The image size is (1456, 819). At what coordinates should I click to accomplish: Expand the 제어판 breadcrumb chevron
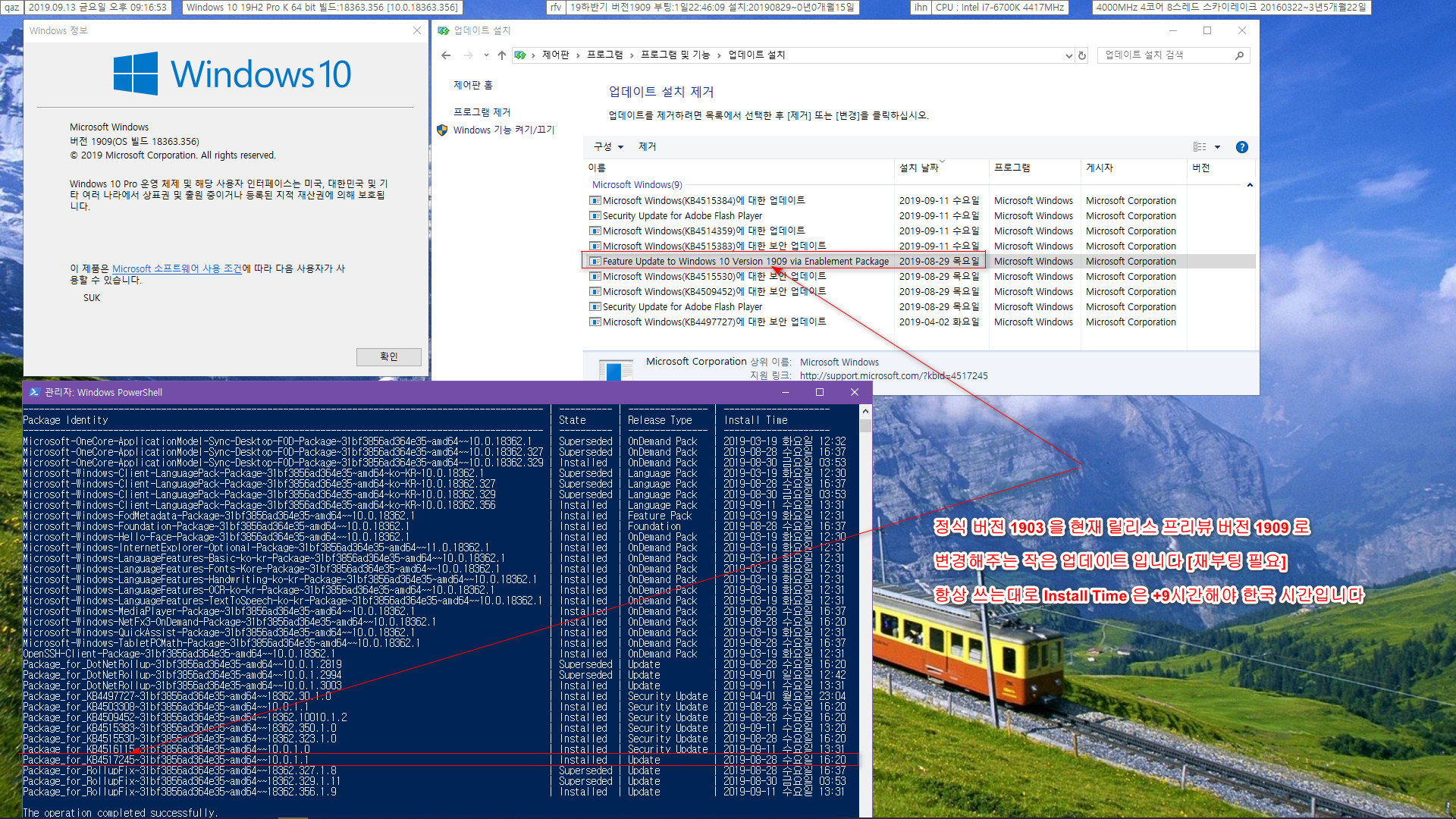tap(578, 55)
